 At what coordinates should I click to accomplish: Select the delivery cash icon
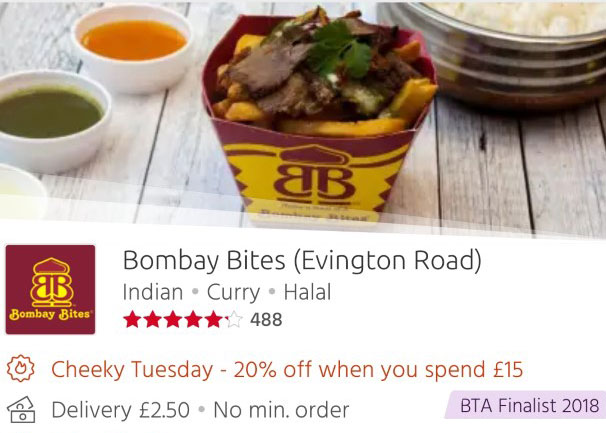(21, 410)
